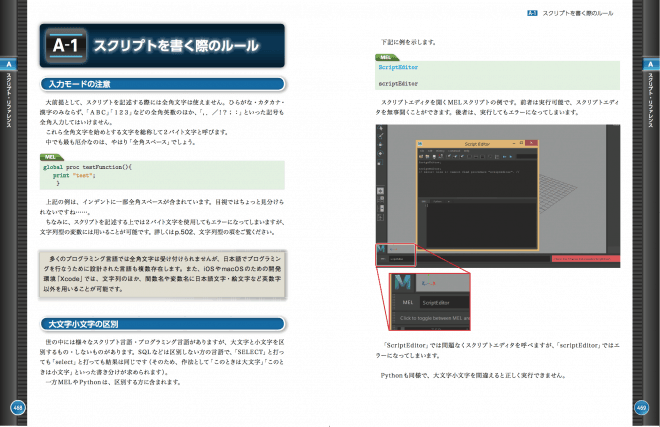The image size is (660, 427).
Task: Click page number 469
Action: (x=641, y=408)
